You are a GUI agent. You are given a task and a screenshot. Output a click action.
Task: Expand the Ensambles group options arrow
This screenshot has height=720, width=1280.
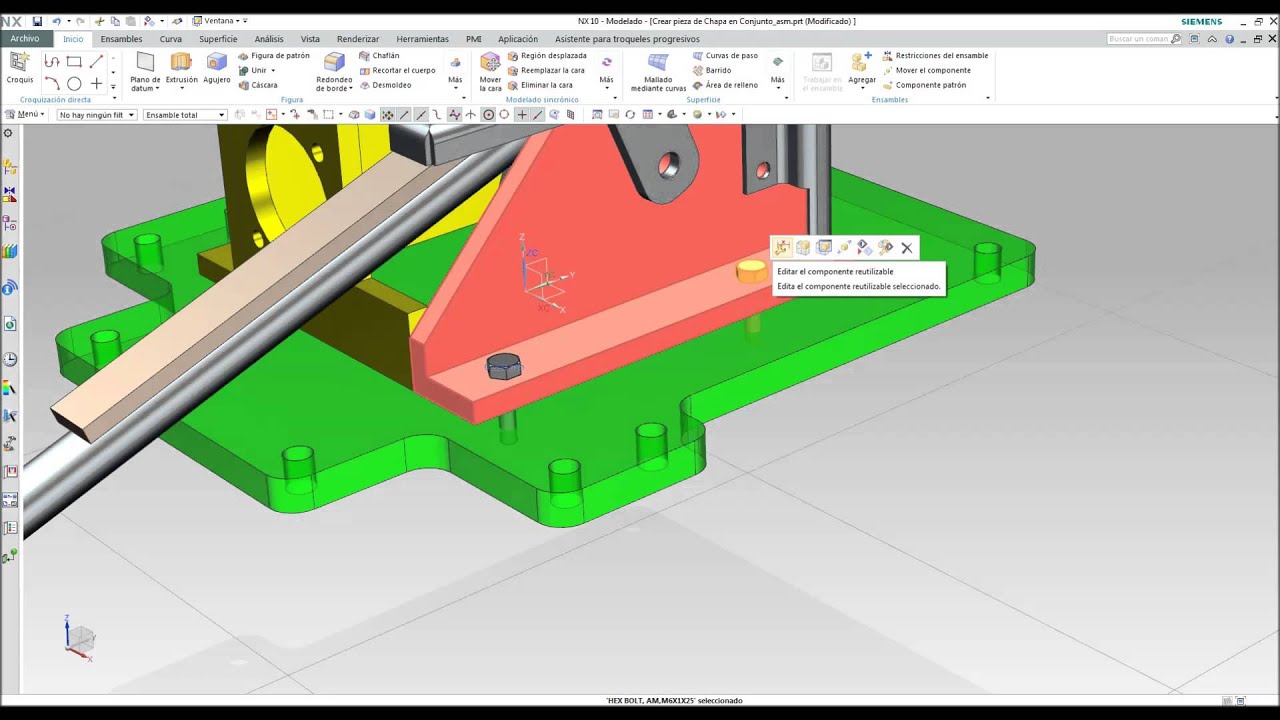click(988, 99)
